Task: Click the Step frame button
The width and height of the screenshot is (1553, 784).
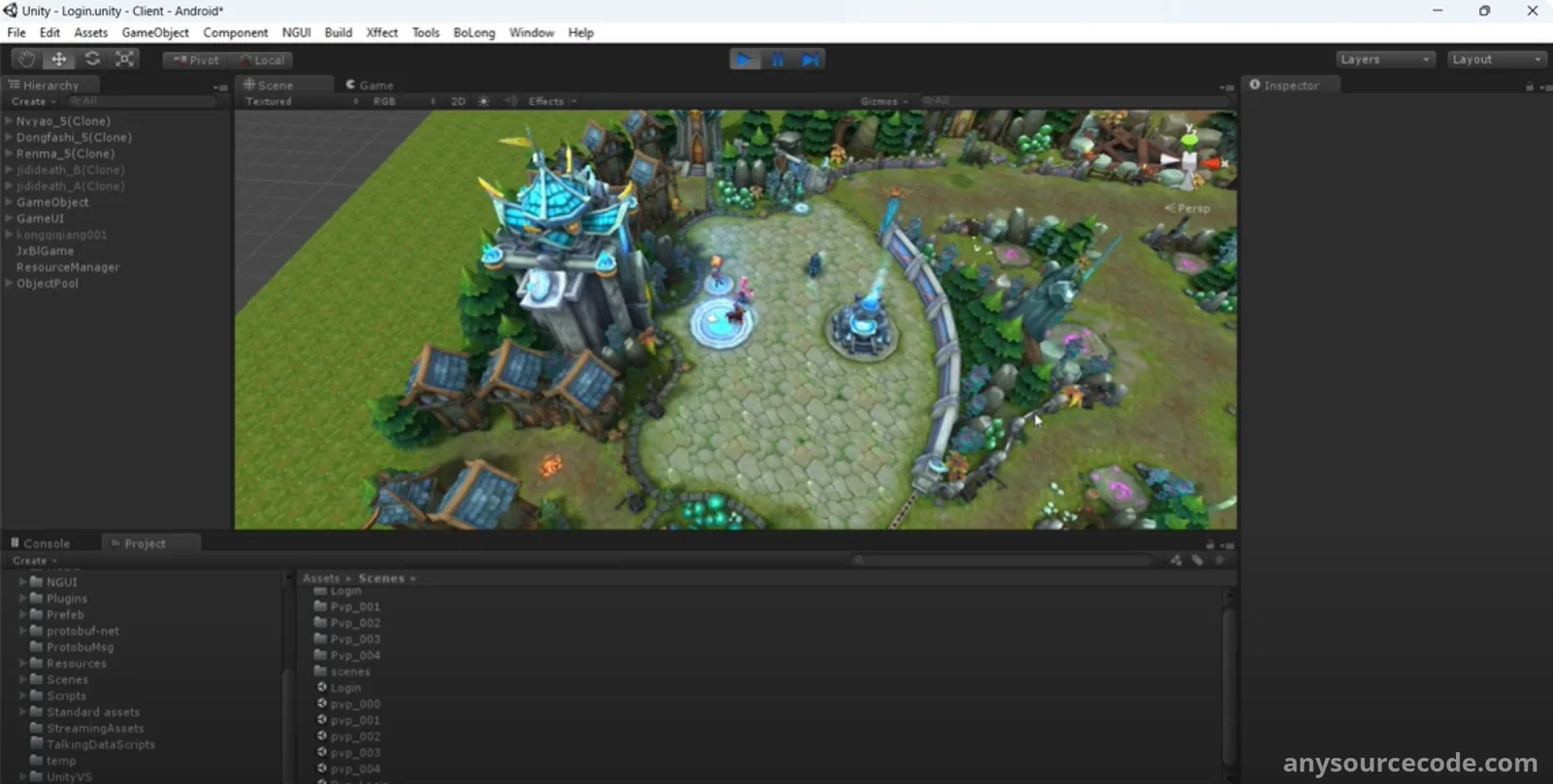Action: 810,60
